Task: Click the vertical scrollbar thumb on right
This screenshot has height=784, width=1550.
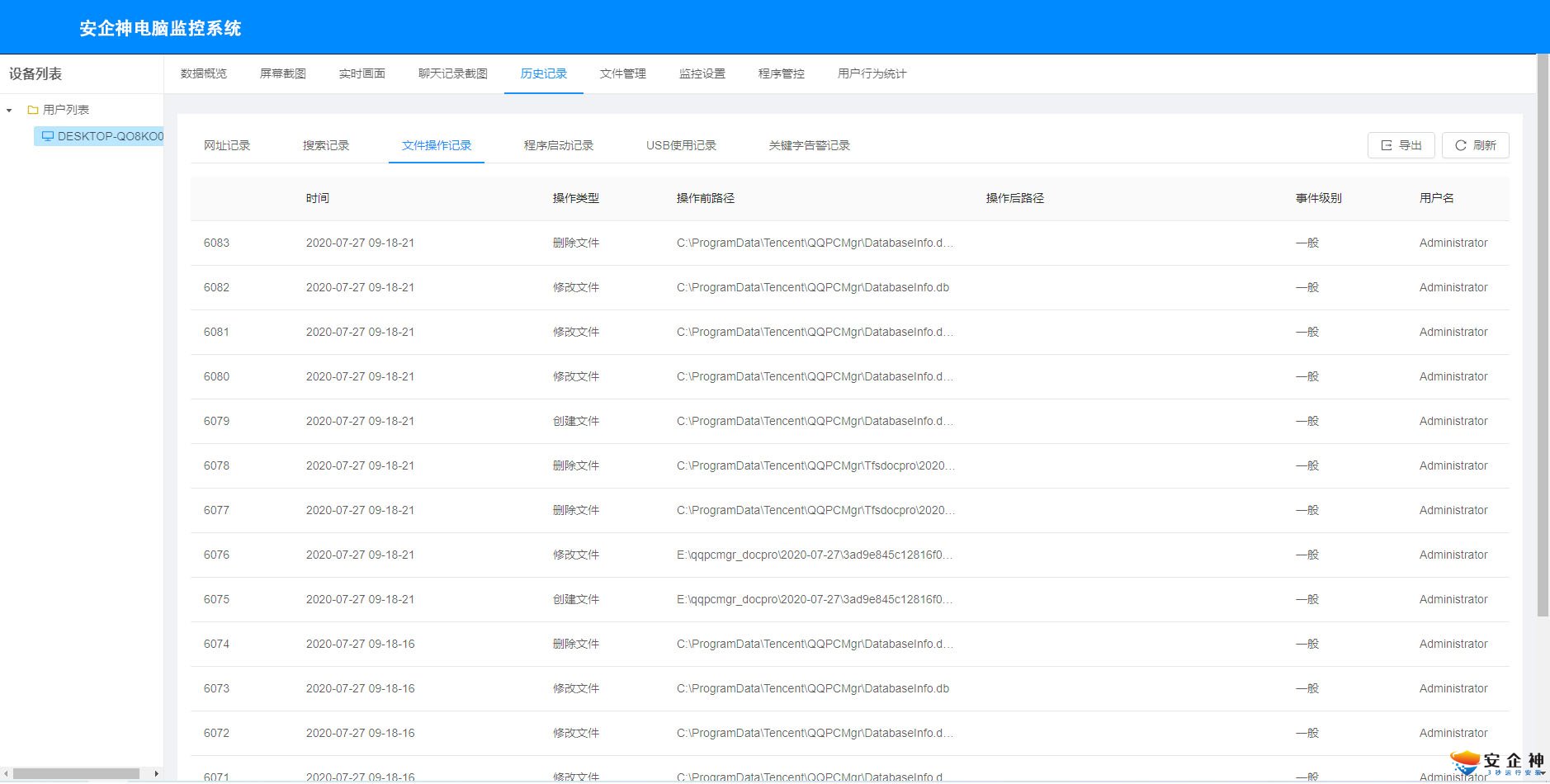Action: [x=1543, y=336]
